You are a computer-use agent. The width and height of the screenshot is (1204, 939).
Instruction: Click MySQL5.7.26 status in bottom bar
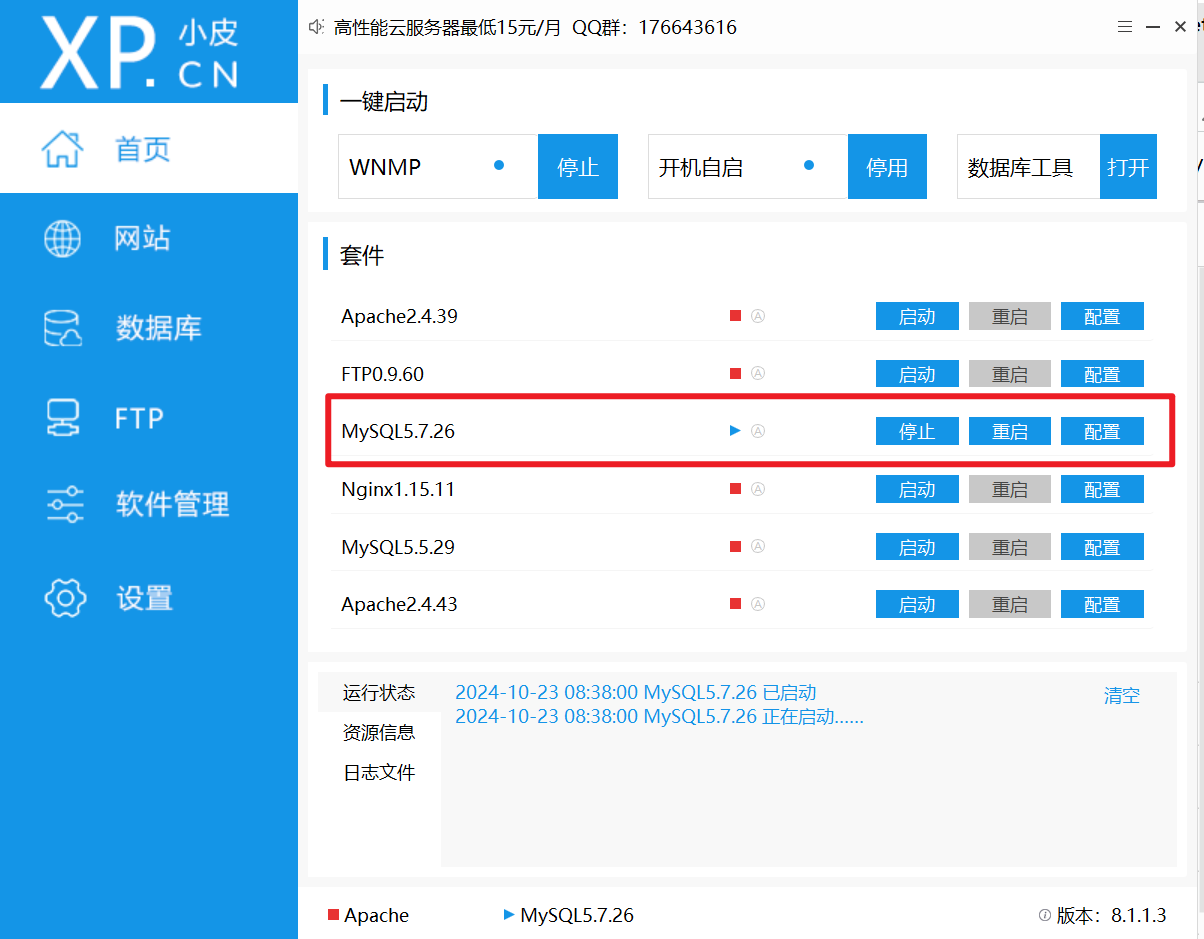569,915
